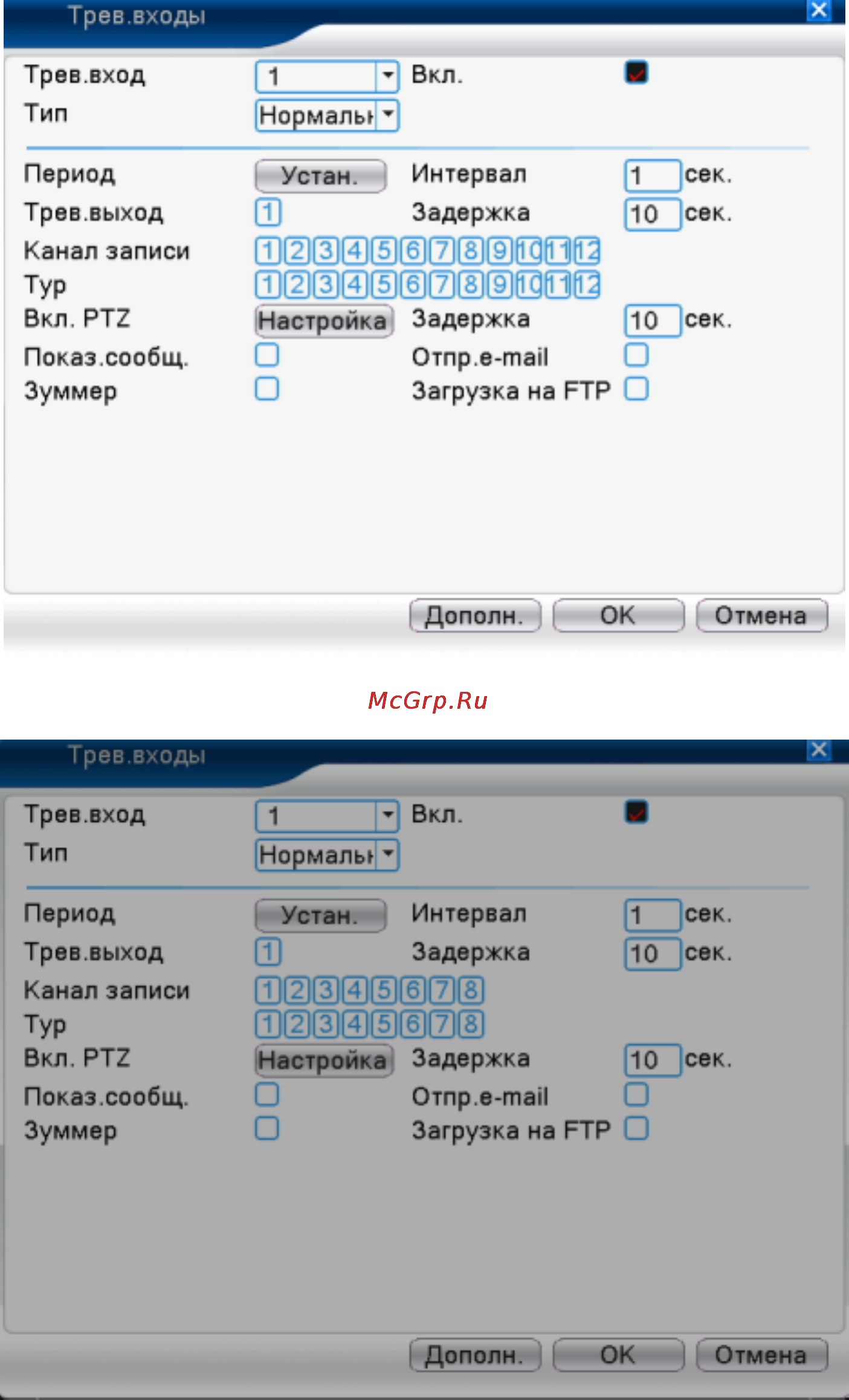Enable Отпр.e-mail checkbox in the top dialog
The image size is (849, 1400).
[x=636, y=355]
